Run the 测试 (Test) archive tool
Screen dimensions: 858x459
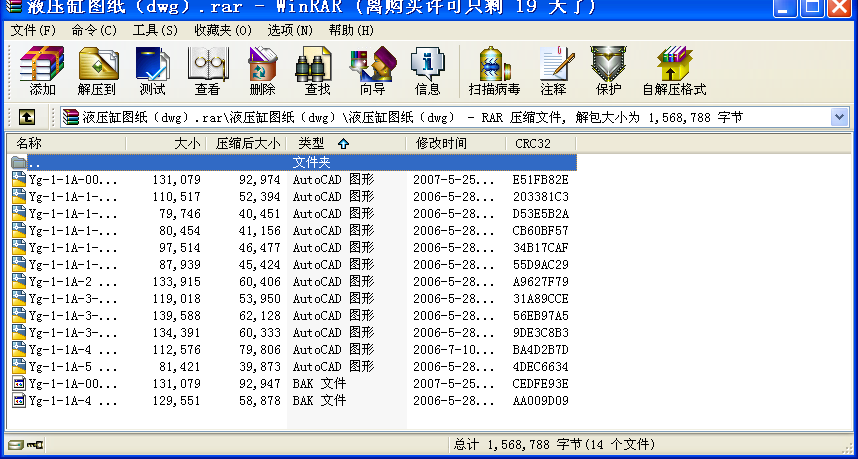pyautogui.click(x=153, y=71)
